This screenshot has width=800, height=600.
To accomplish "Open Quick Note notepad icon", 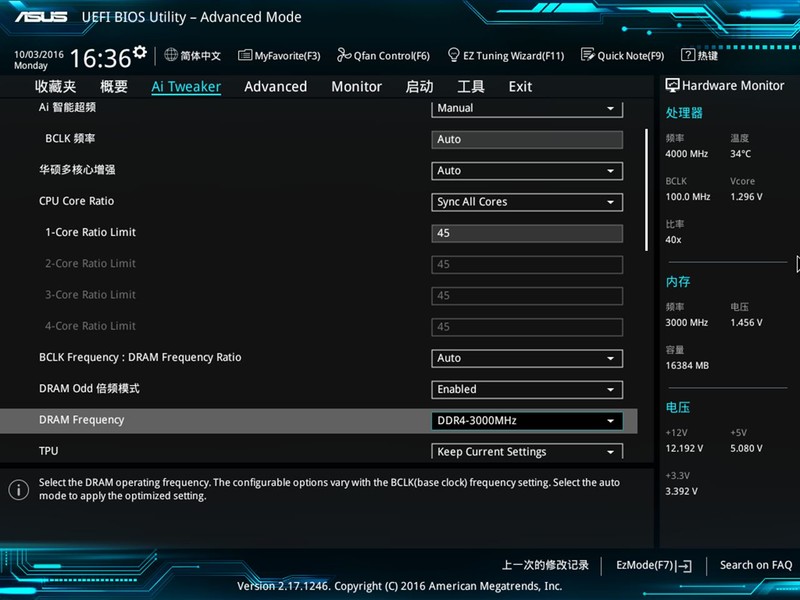I will (588, 55).
